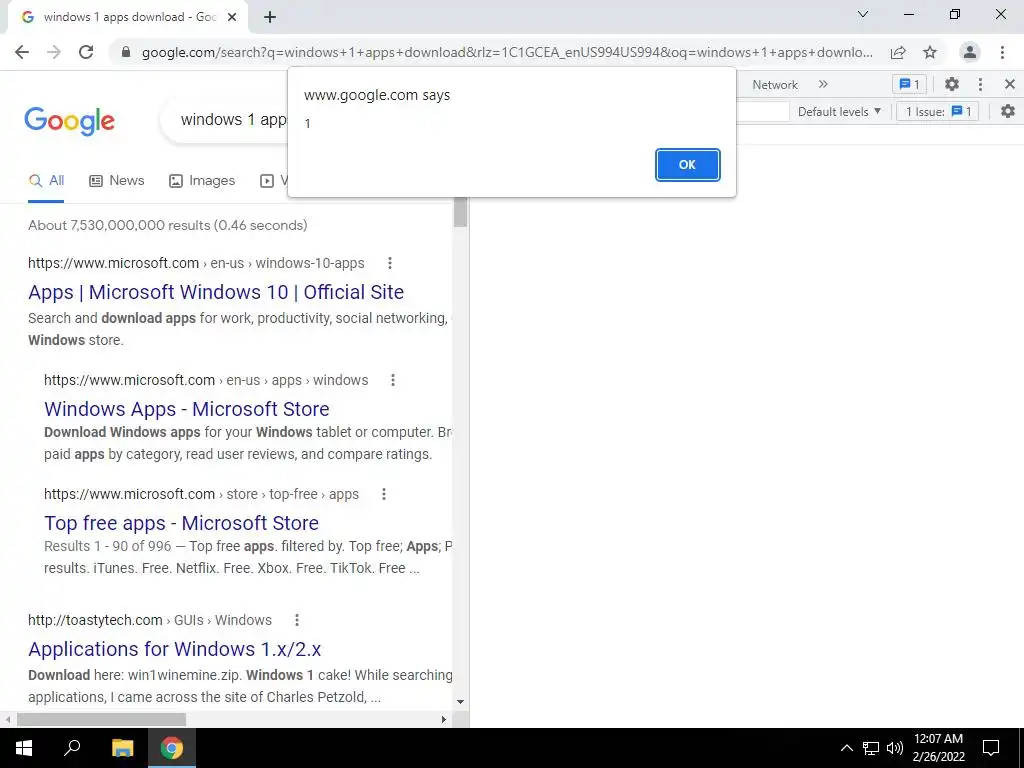Focus the Google search box
The image size is (1024, 768).
[225, 120]
